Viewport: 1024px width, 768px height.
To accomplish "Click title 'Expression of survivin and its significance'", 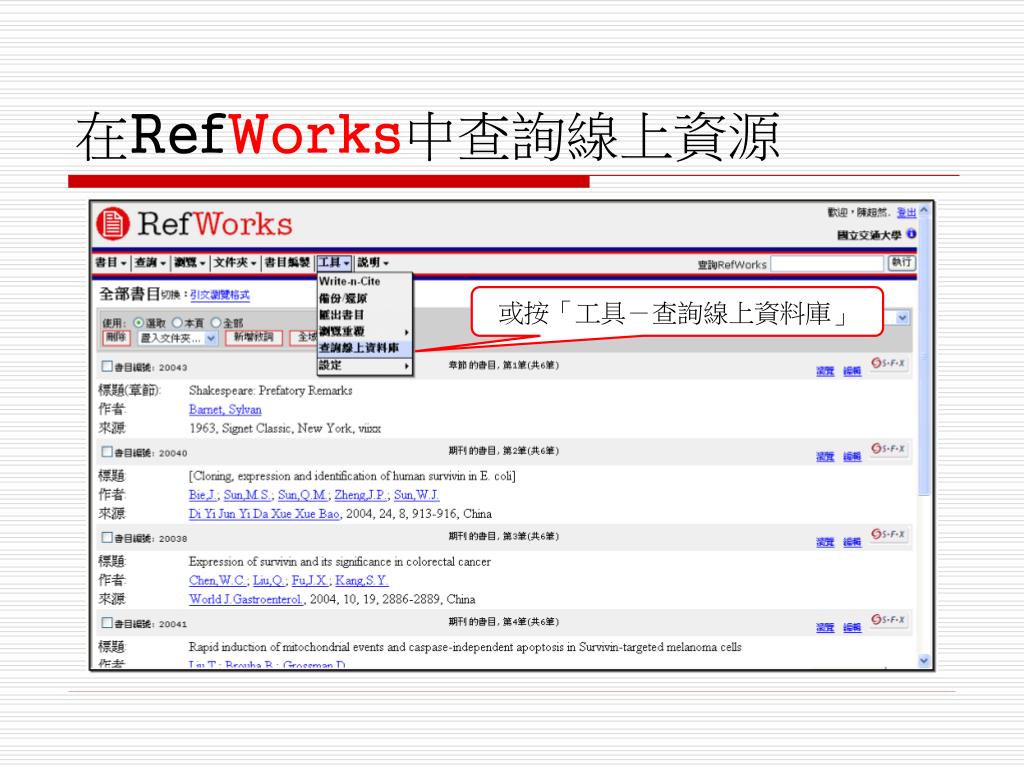I will point(340,562).
